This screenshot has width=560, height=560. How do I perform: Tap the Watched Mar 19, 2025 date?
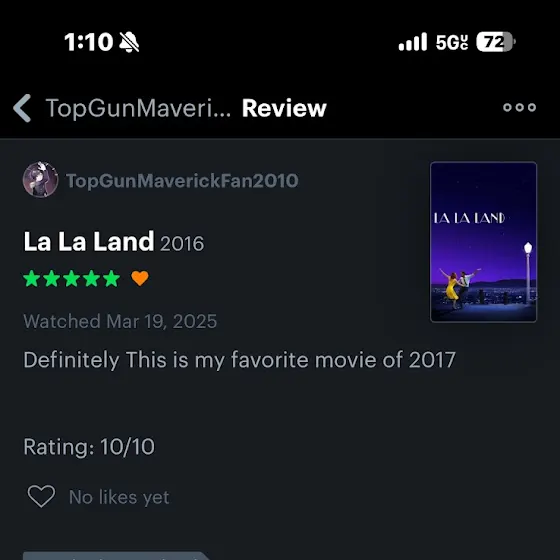click(120, 321)
